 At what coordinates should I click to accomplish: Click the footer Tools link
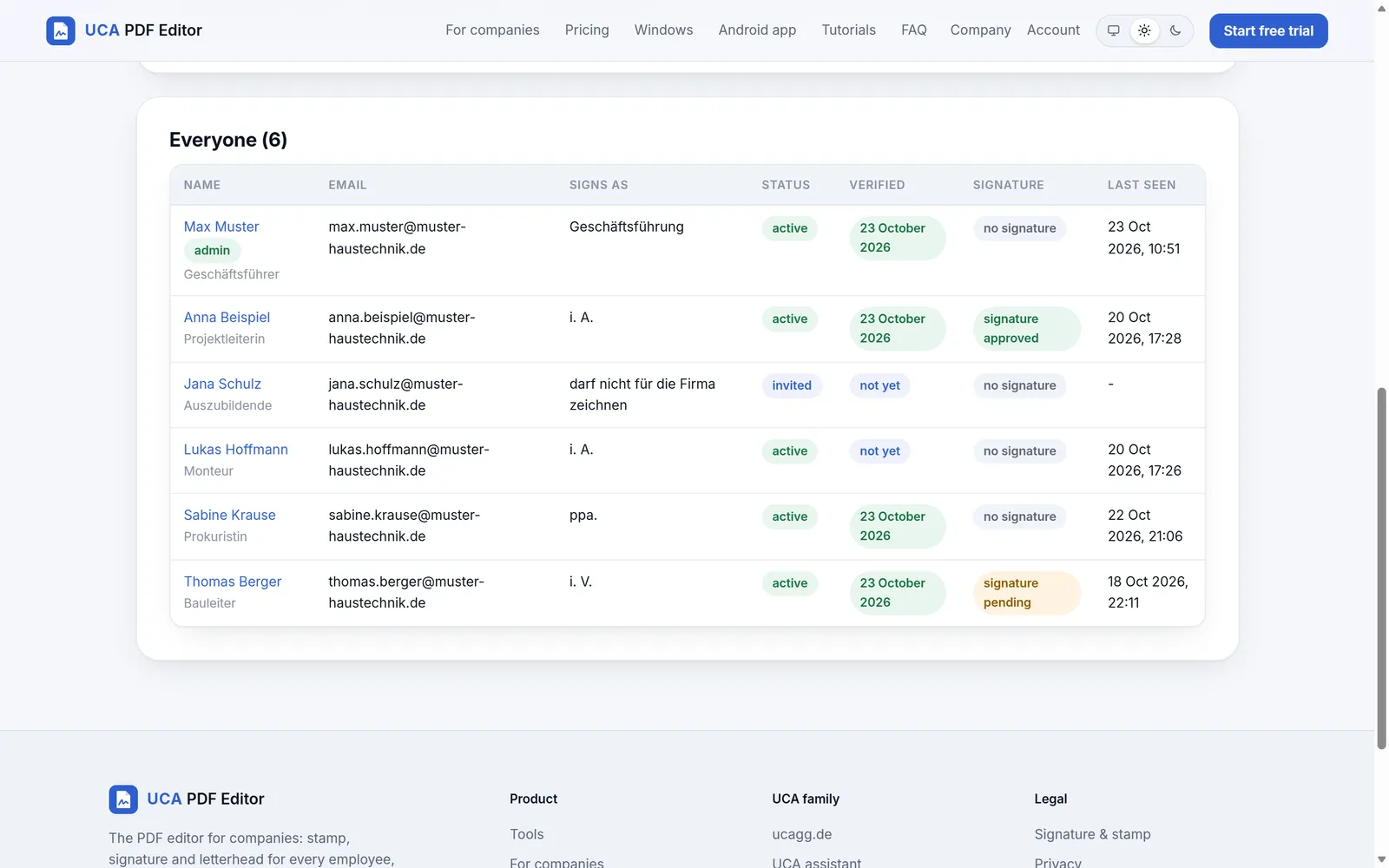pos(527,834)
